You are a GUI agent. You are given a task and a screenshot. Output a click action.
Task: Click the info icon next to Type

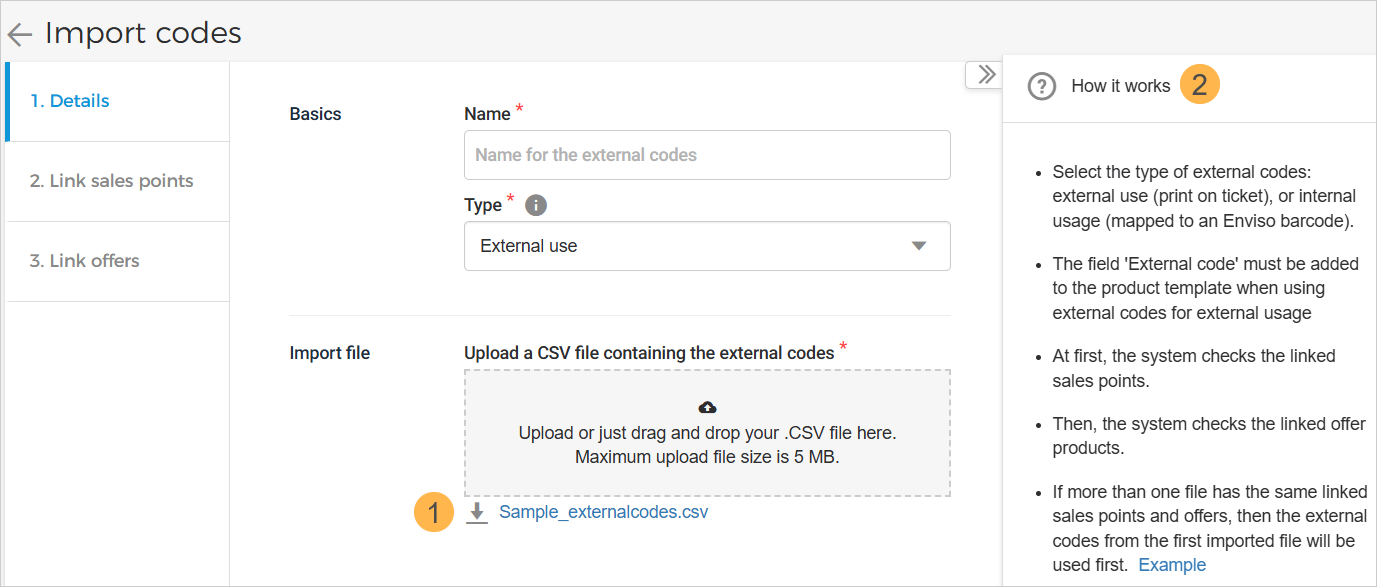[x=536, y=205]
